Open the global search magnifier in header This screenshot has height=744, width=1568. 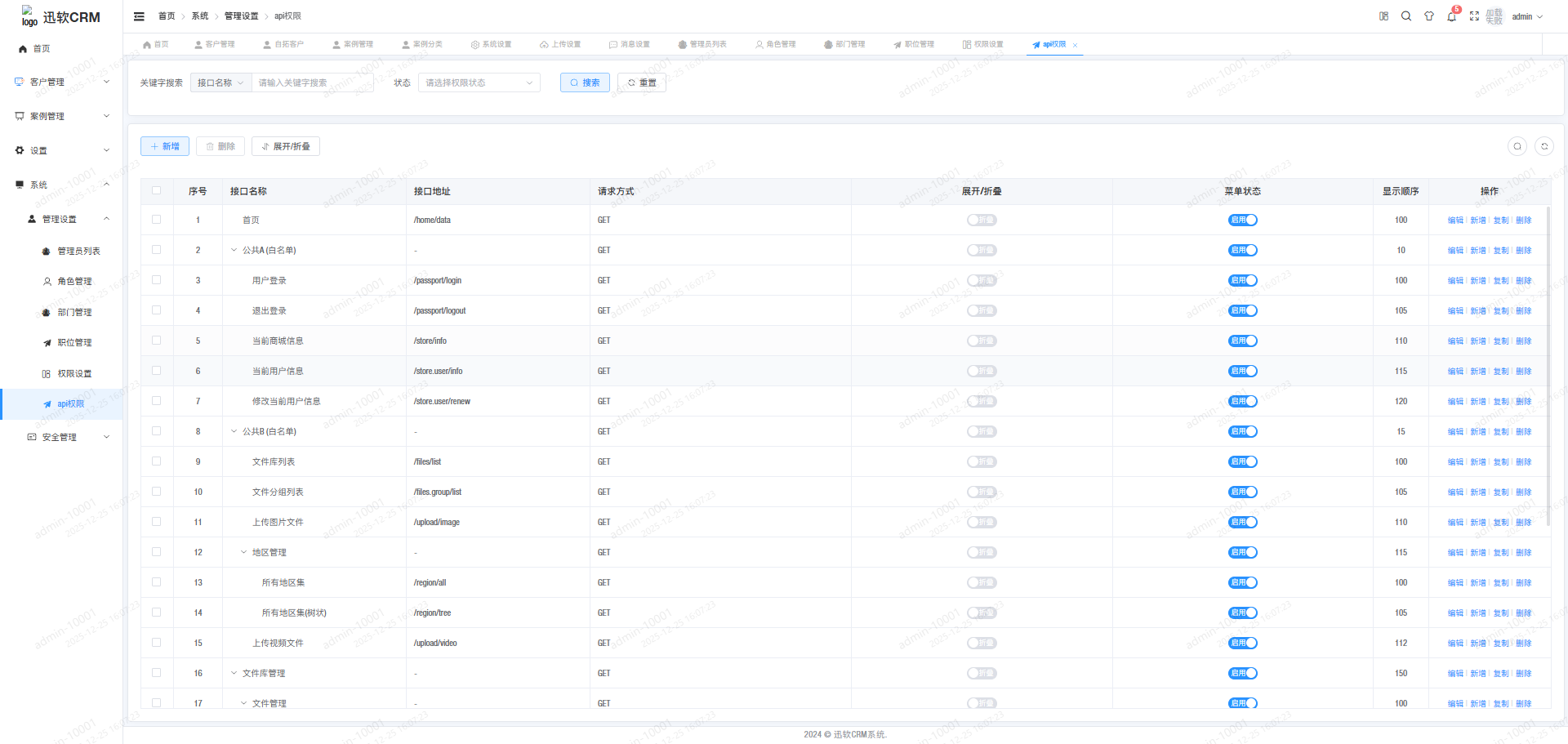[1406, 16]
